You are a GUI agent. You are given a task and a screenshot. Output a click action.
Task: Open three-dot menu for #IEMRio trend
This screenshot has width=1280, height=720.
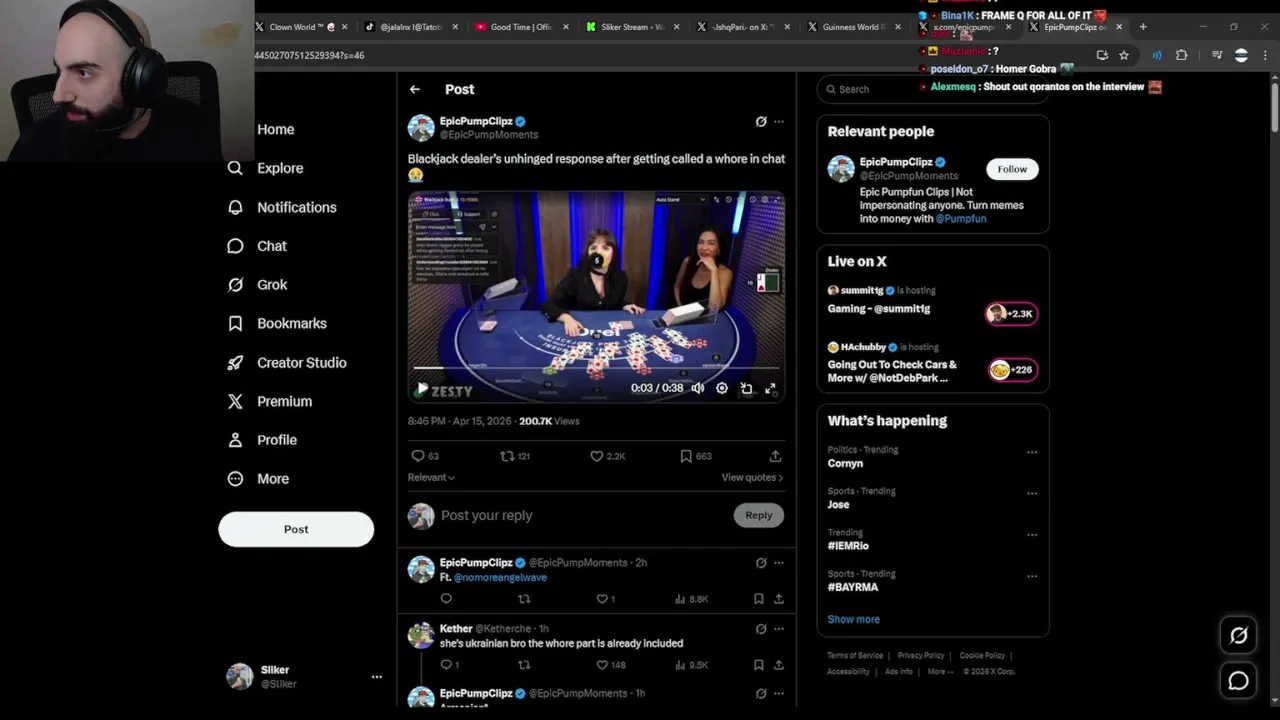[1032, 535]
